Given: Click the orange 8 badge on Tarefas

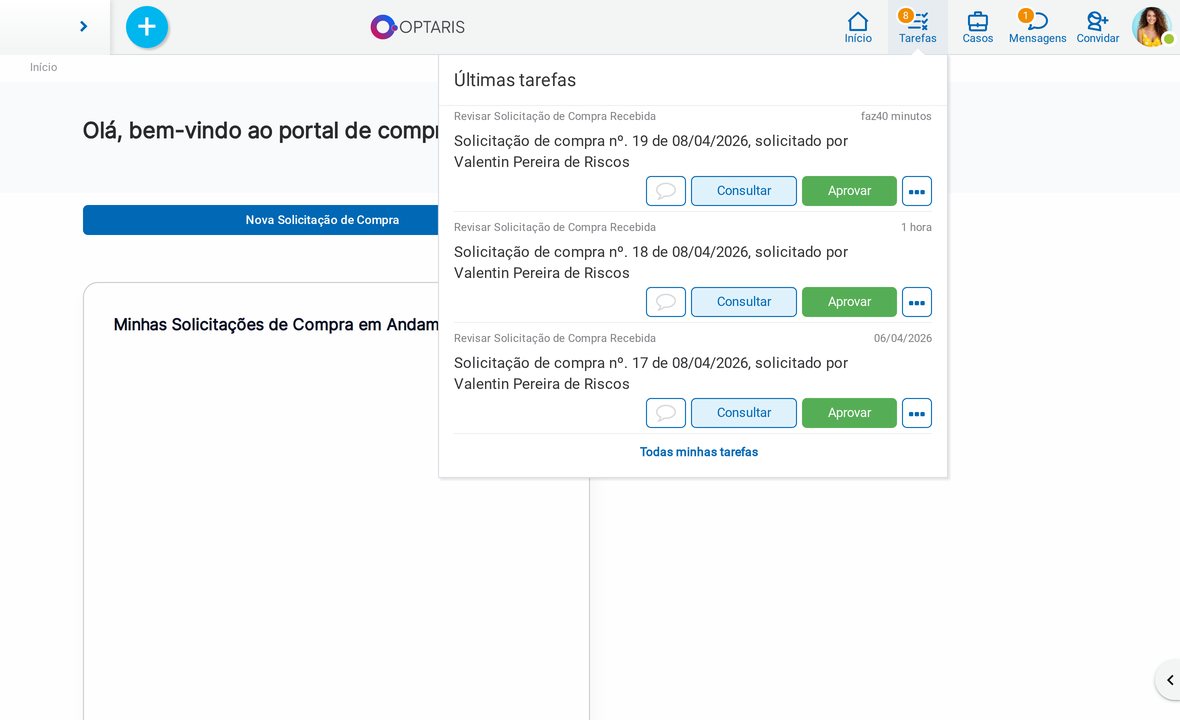Looking at the screenshot, I should pos(905,15).
